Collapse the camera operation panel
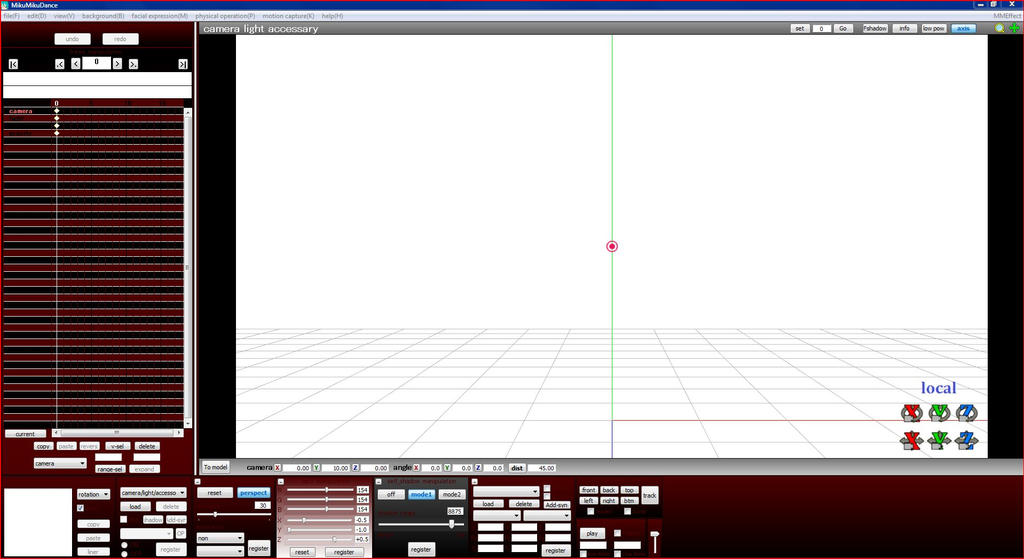This screenshot has width=1024, height=559. pyautogui.click(x=198, y=482)
